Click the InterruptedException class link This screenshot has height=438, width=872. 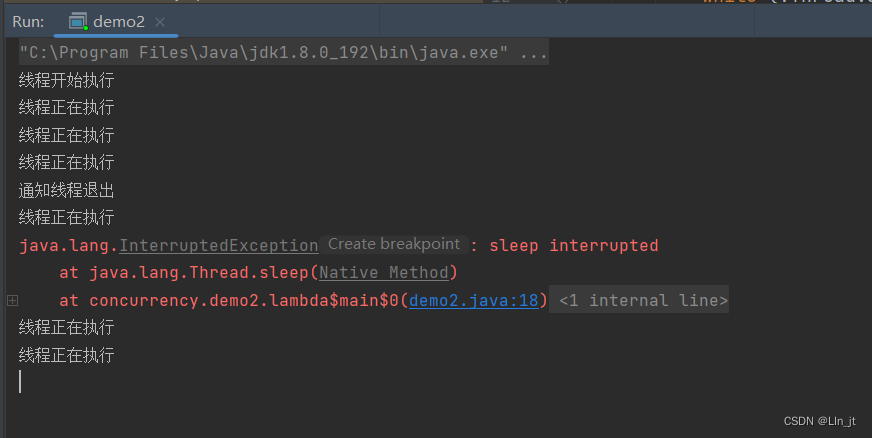(x=219, y=245)
